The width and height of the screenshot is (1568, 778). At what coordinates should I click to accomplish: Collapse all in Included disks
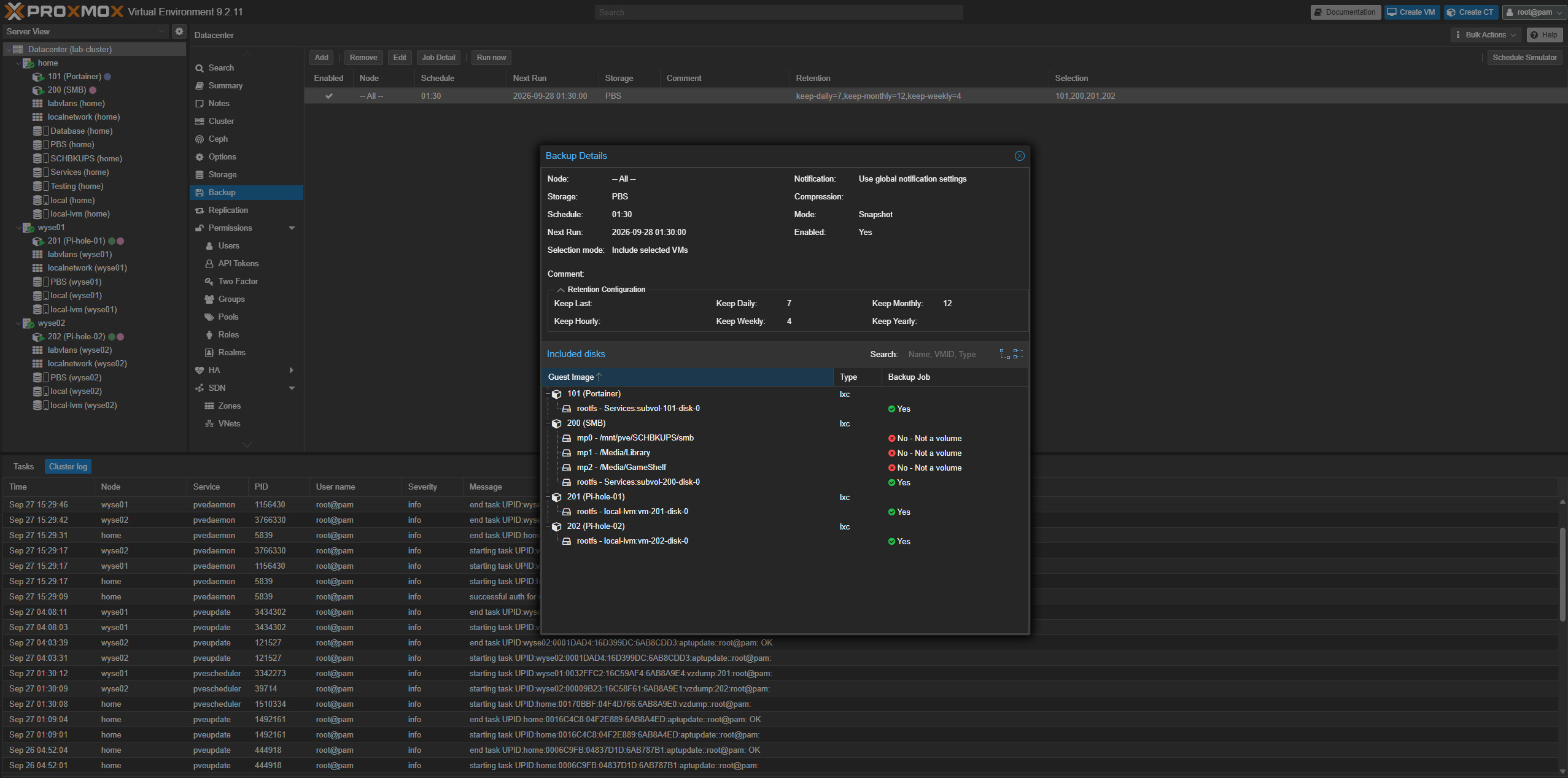[1018, 354]
